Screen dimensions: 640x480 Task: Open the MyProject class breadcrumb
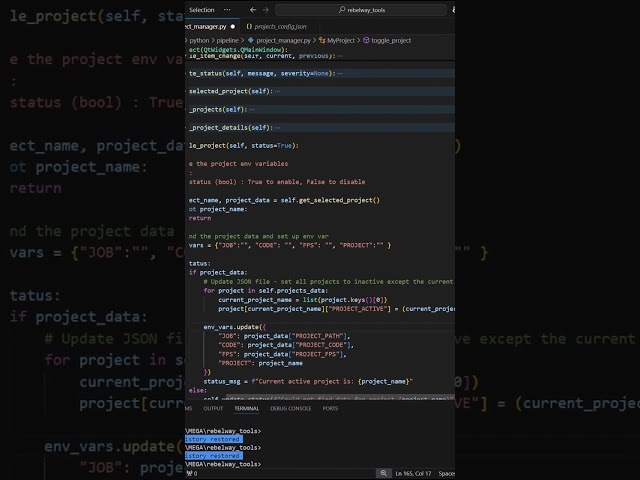(341, 40)
